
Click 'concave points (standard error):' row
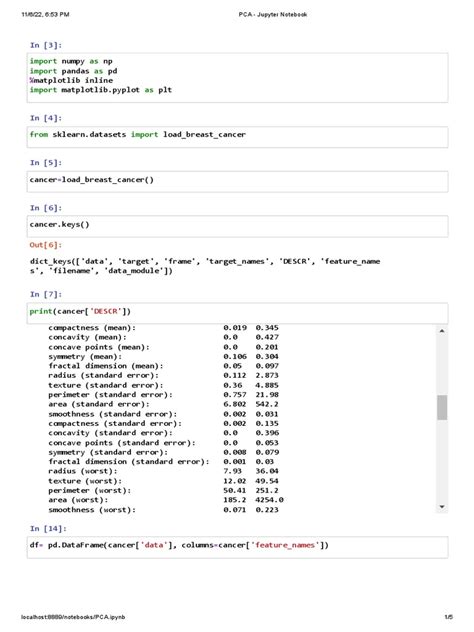pyautogui.click(x=163, y=443)
